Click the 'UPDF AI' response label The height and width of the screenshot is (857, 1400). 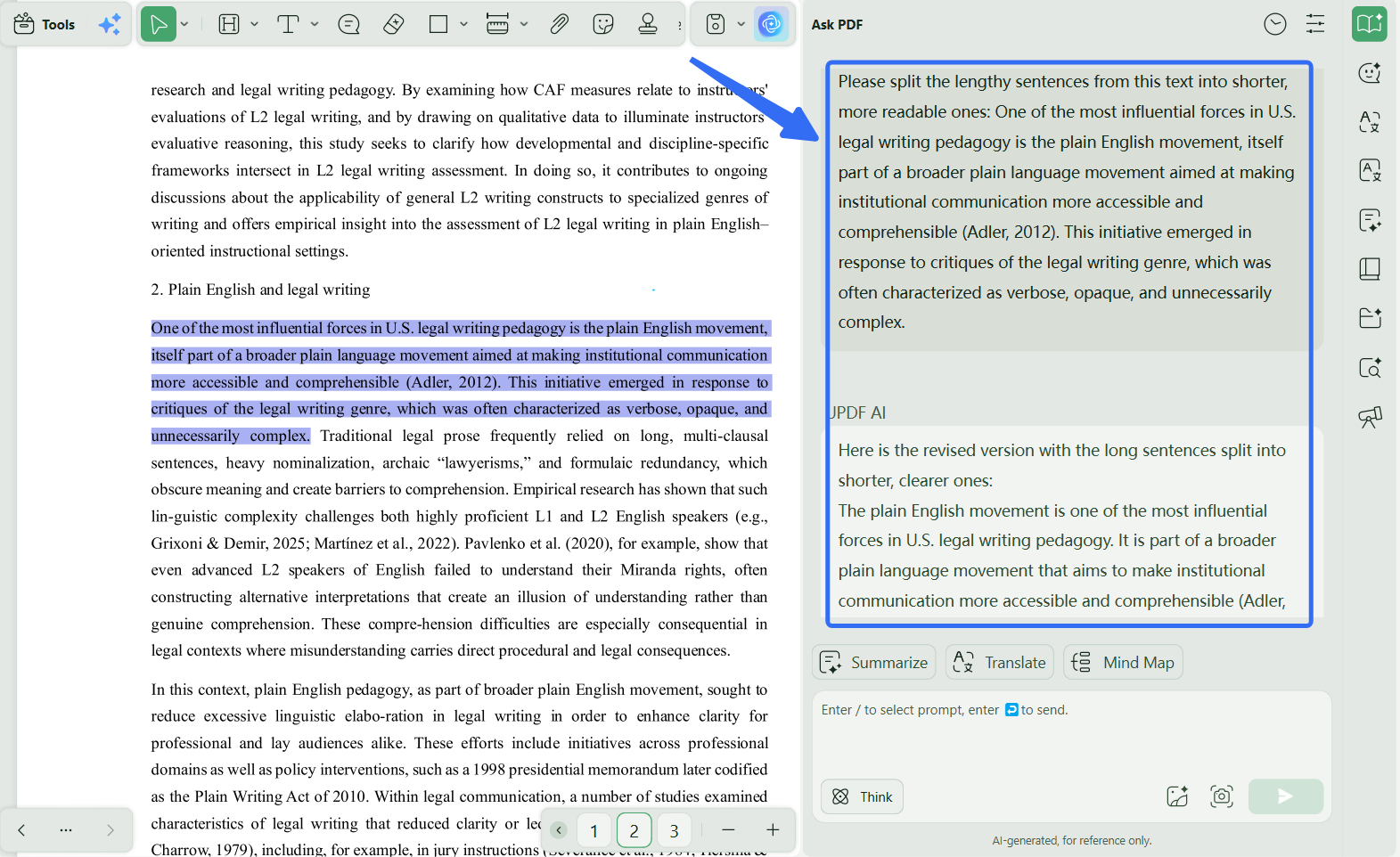click(x=857, y=412)
